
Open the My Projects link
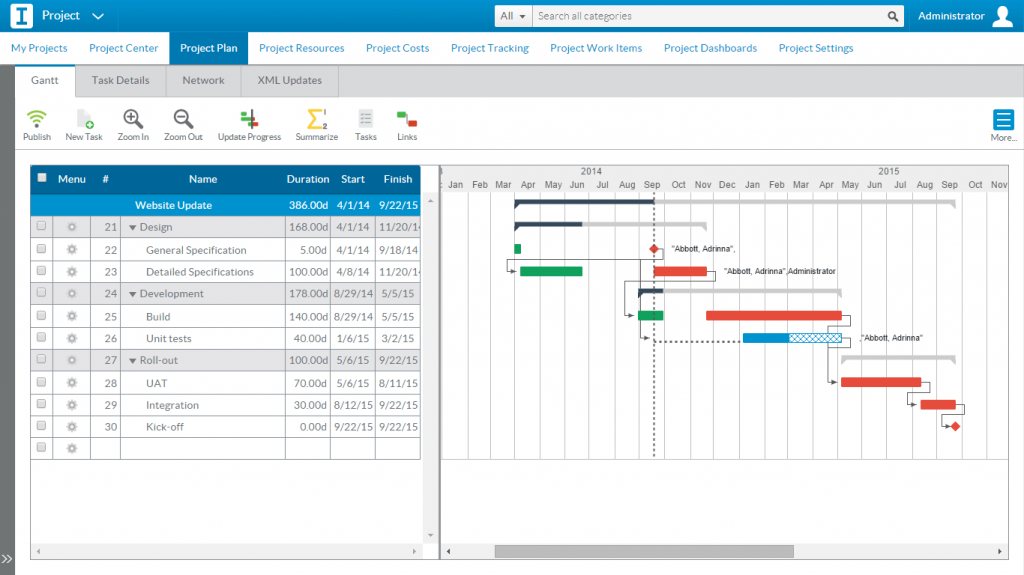tap(39, 48)
